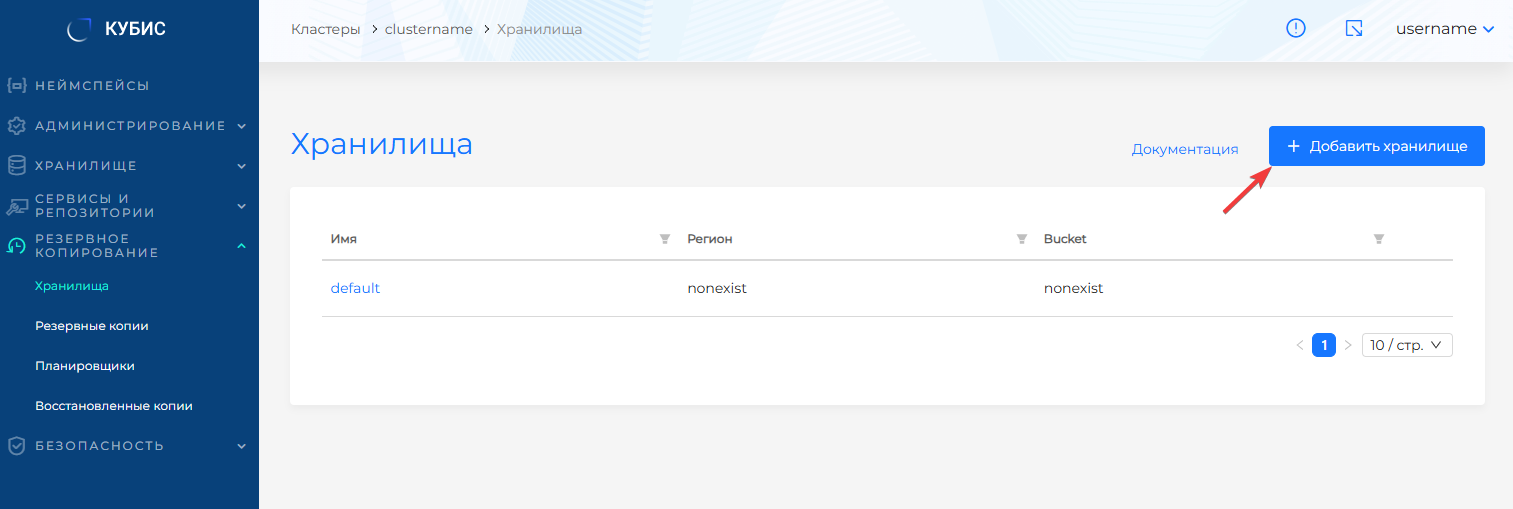Click the Добавить хранилище button
Image resolution: width=1513 pixels, height=509 pixels.
point(1376,146)
